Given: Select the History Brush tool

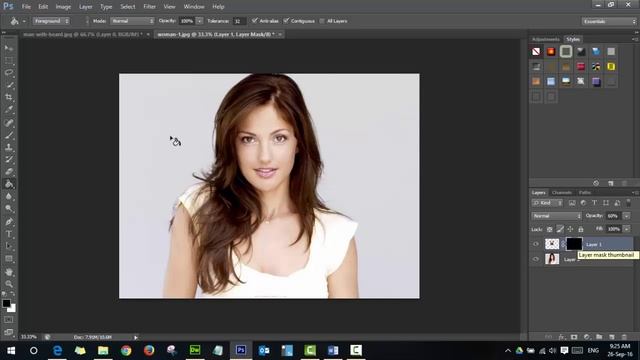Looking at the screenshot, I should [x=9, y=159].
